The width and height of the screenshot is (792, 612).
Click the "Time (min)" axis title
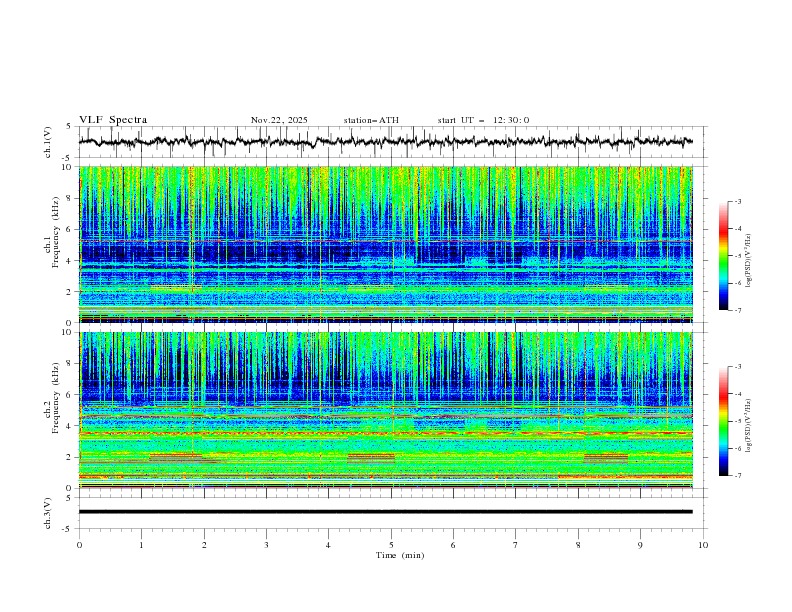400,555
